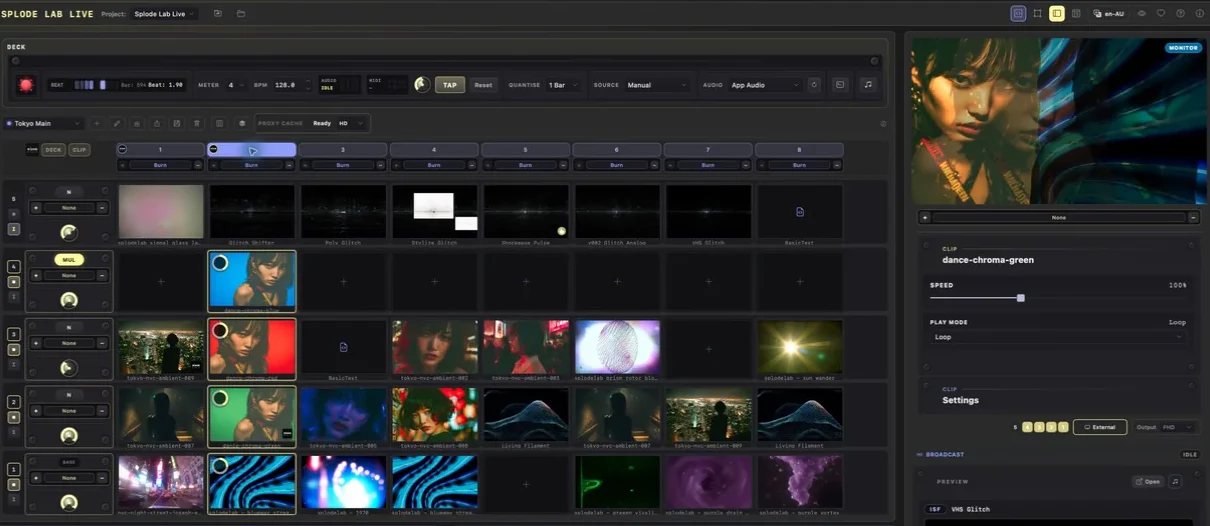This screenshot has height=526, width=1210.
Task: Click the grid icon in the scene toolbar
Action: click(x=219, y=123)
